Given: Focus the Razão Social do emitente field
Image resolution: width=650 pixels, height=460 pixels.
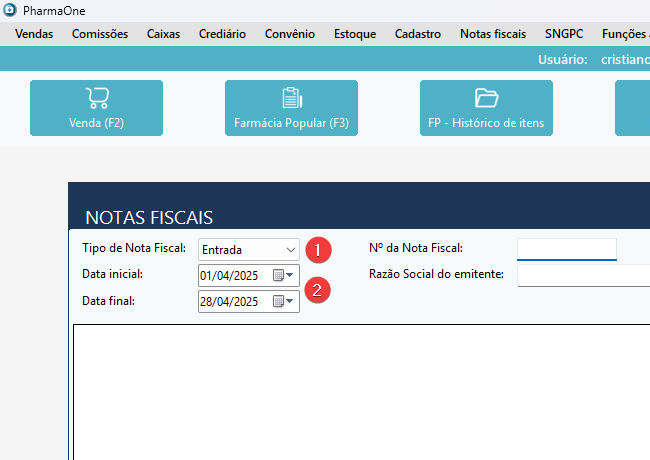Looking at the screenshot, I should (584, 275).
